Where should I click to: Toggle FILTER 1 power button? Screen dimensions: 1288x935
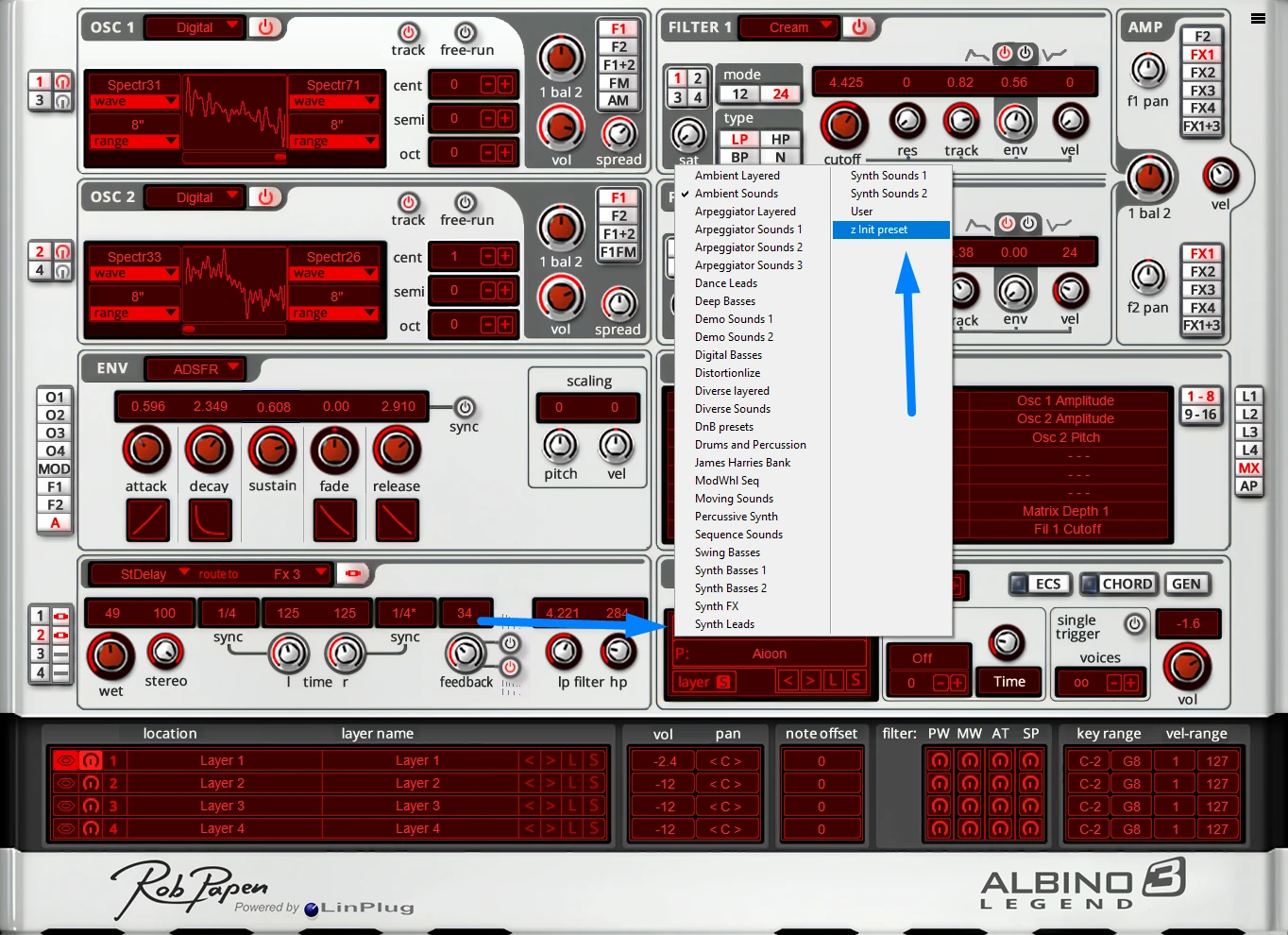click(x=859, y=27)
